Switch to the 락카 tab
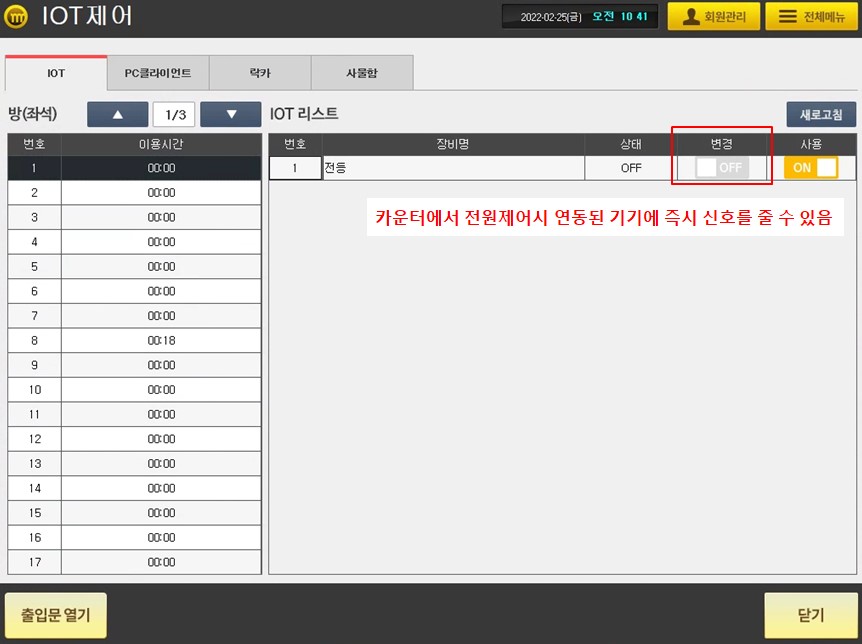Viewport: 862px width, 644px height. pos(260,73)
